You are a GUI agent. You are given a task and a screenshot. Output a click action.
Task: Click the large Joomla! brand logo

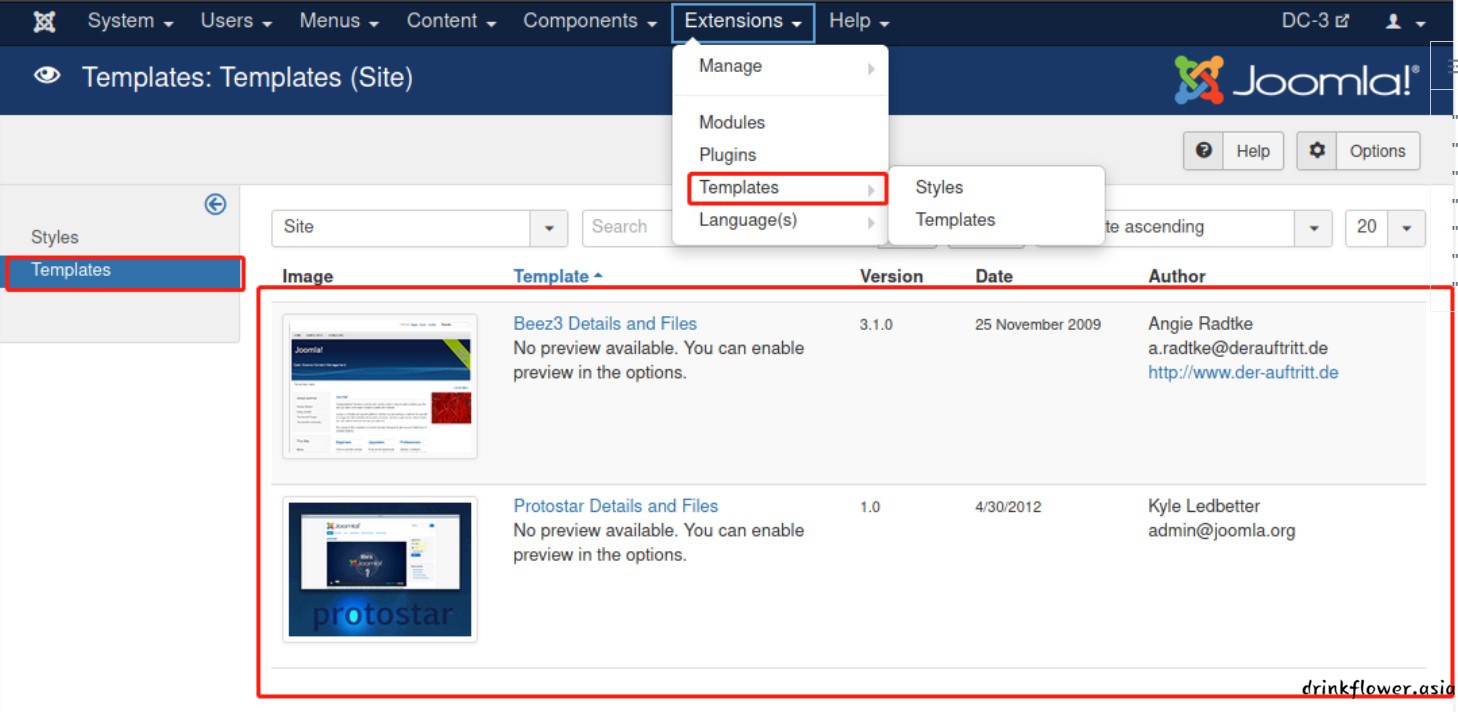click(x=1297, y=80)
